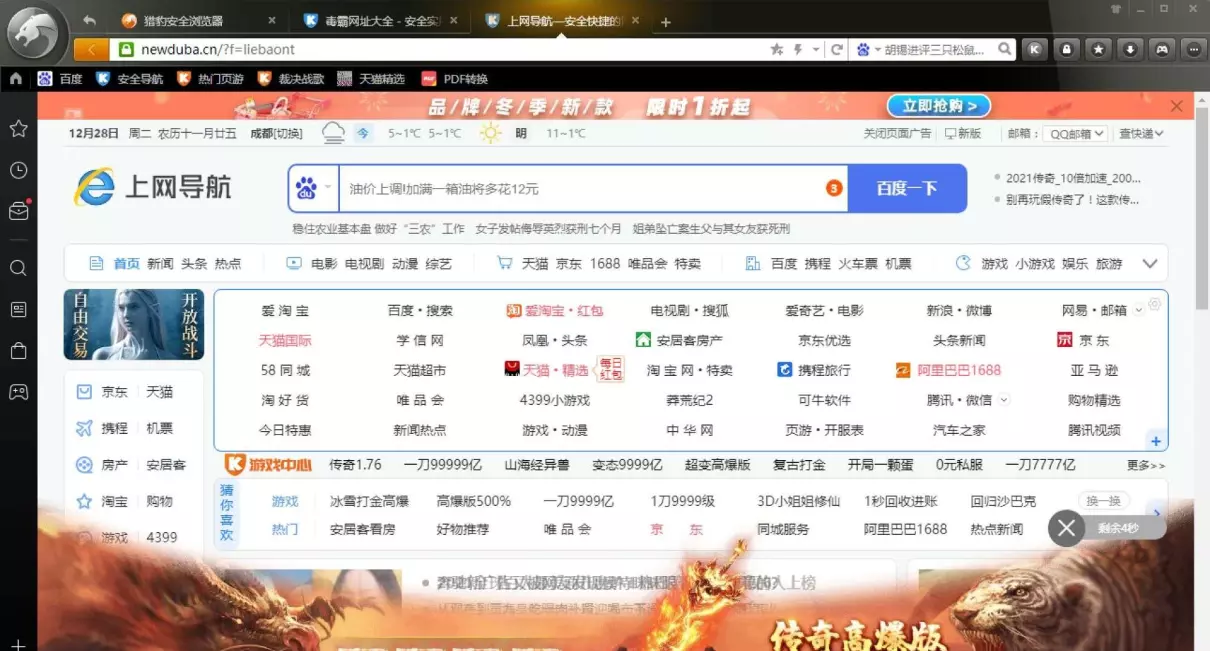Click the Liebao leopard logo button
The width and height of the screenshot is (1210, 651).
coord(37,32)
